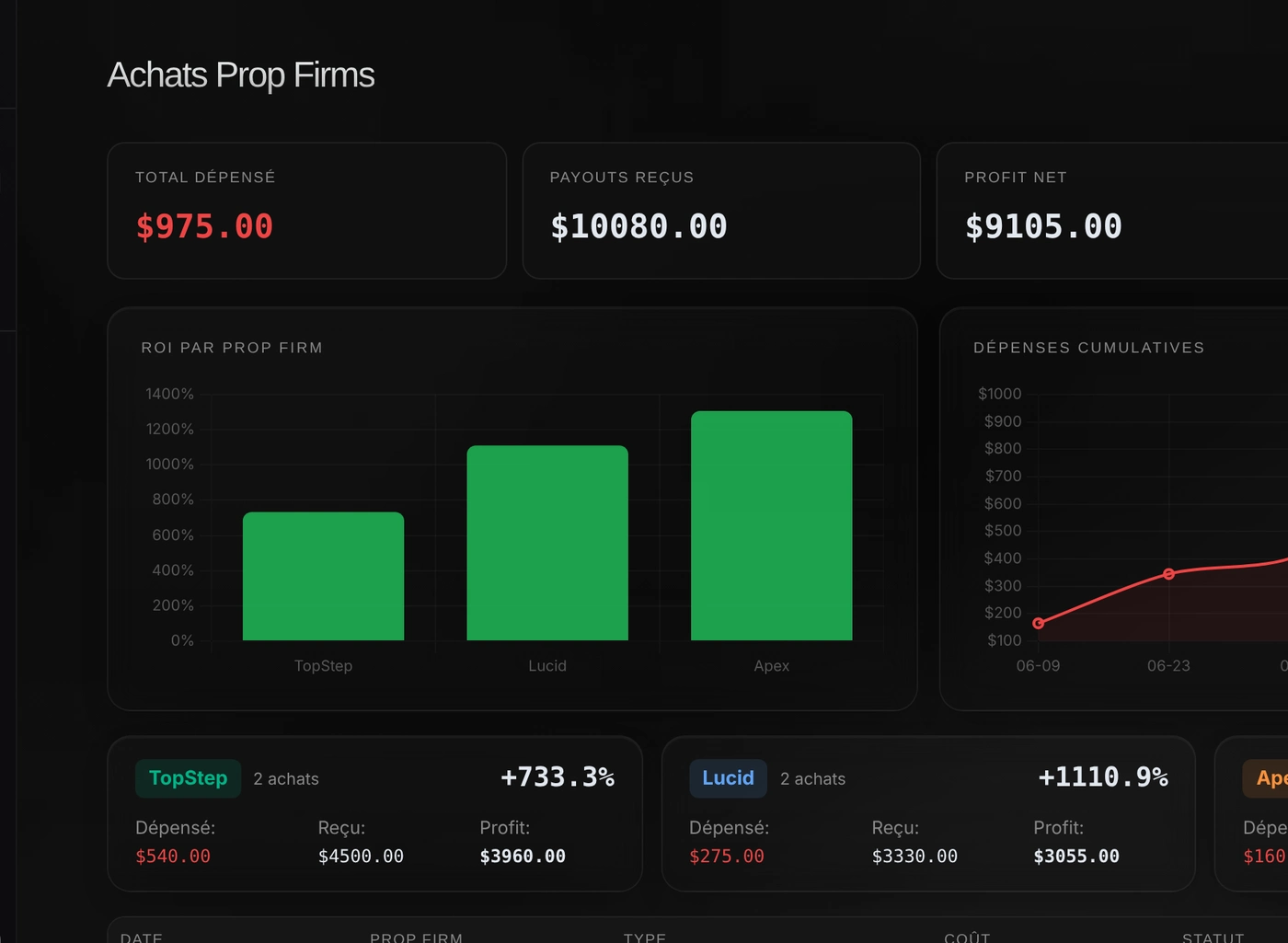Click the Lucid bar in ROI chart
The width and height of the screenshot is (1288, 943).
pyautogui.click(x=547, y=543)
